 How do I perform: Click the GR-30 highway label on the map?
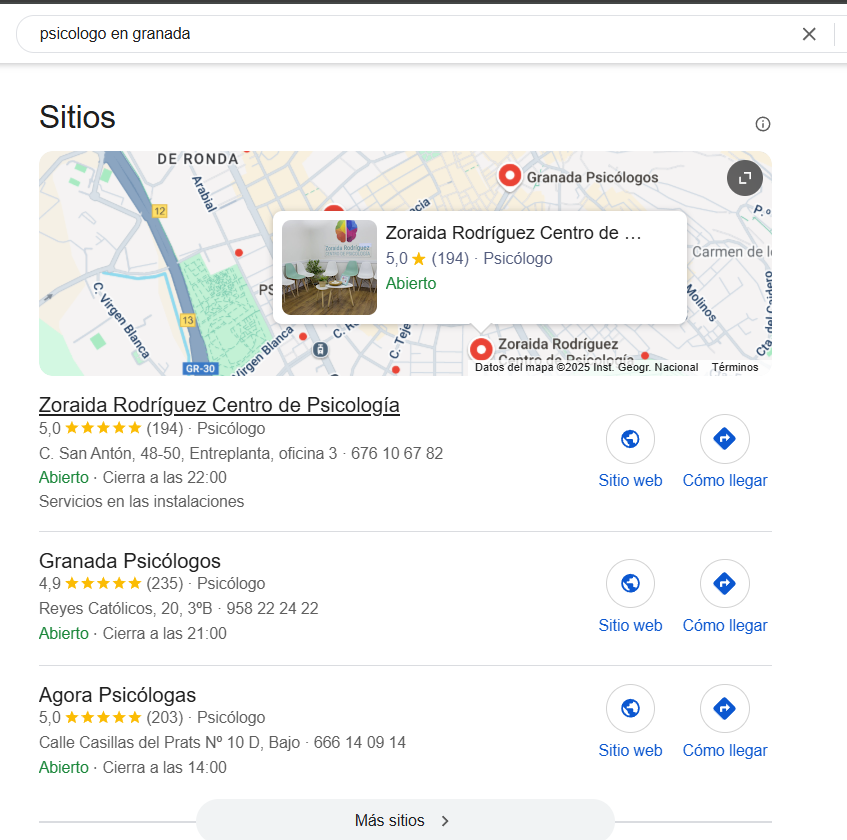(x=200, y=368)
